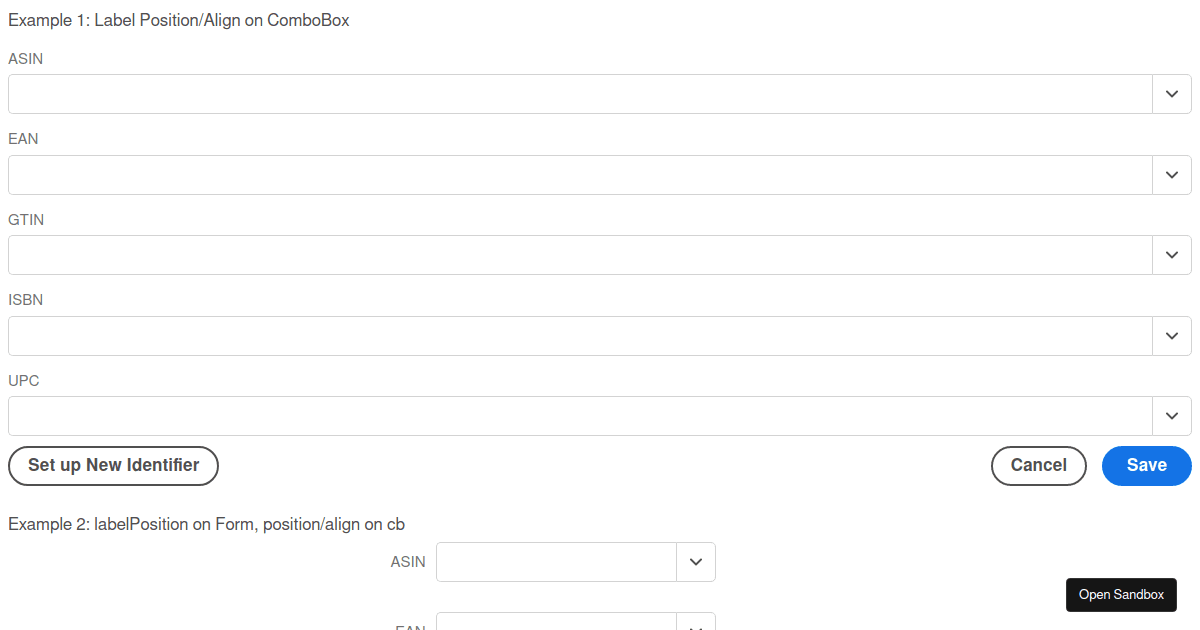Click inside the ISBN text field
The image size is (1200, 630).
580,336
